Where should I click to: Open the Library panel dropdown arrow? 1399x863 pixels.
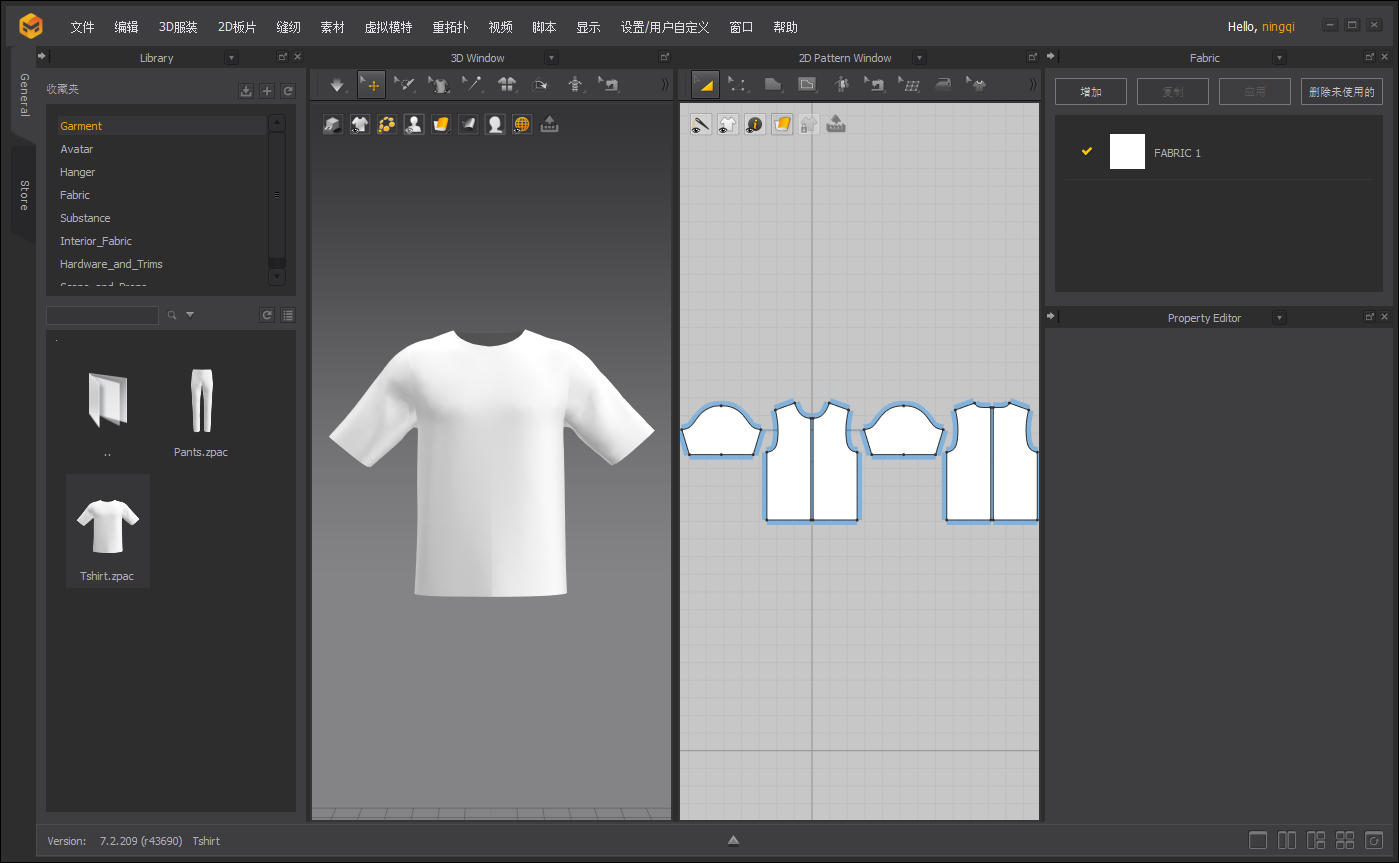pos(232,58)
